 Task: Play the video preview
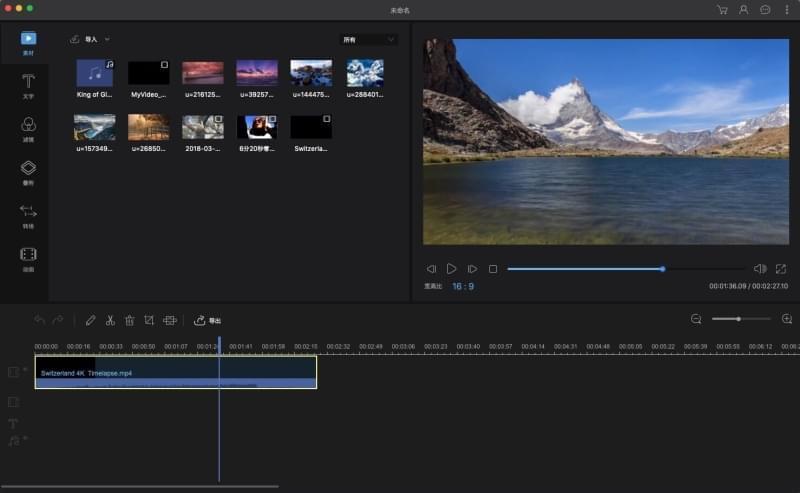click(452, 269)
